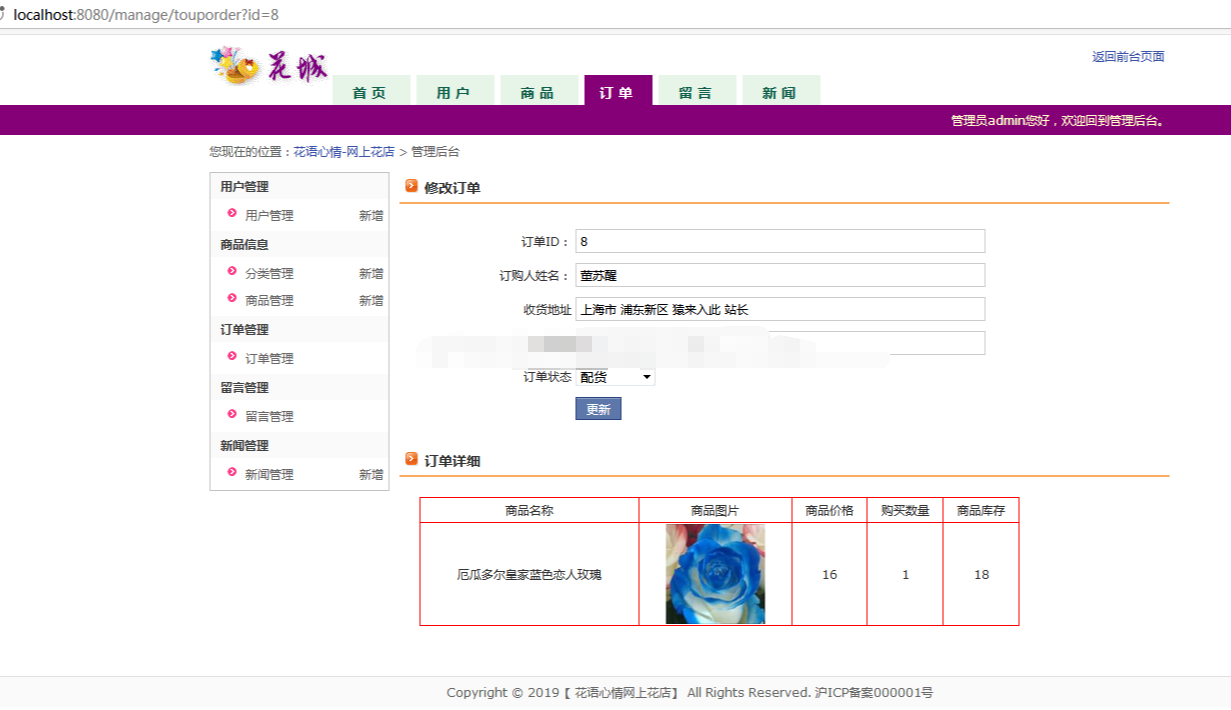Click 新增 next to 新闻管理
The image size is (1231, 710).
371,474
